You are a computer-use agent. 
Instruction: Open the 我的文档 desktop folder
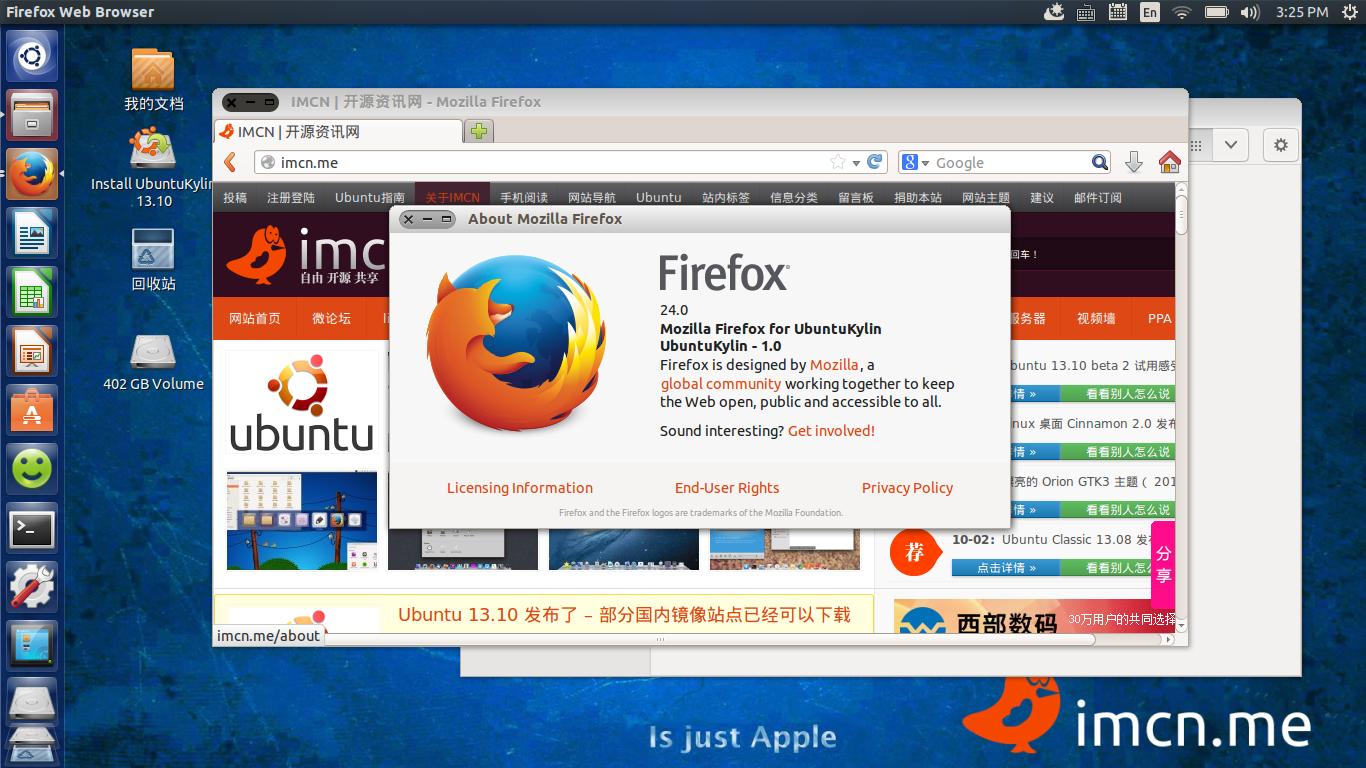click(153, 80)
